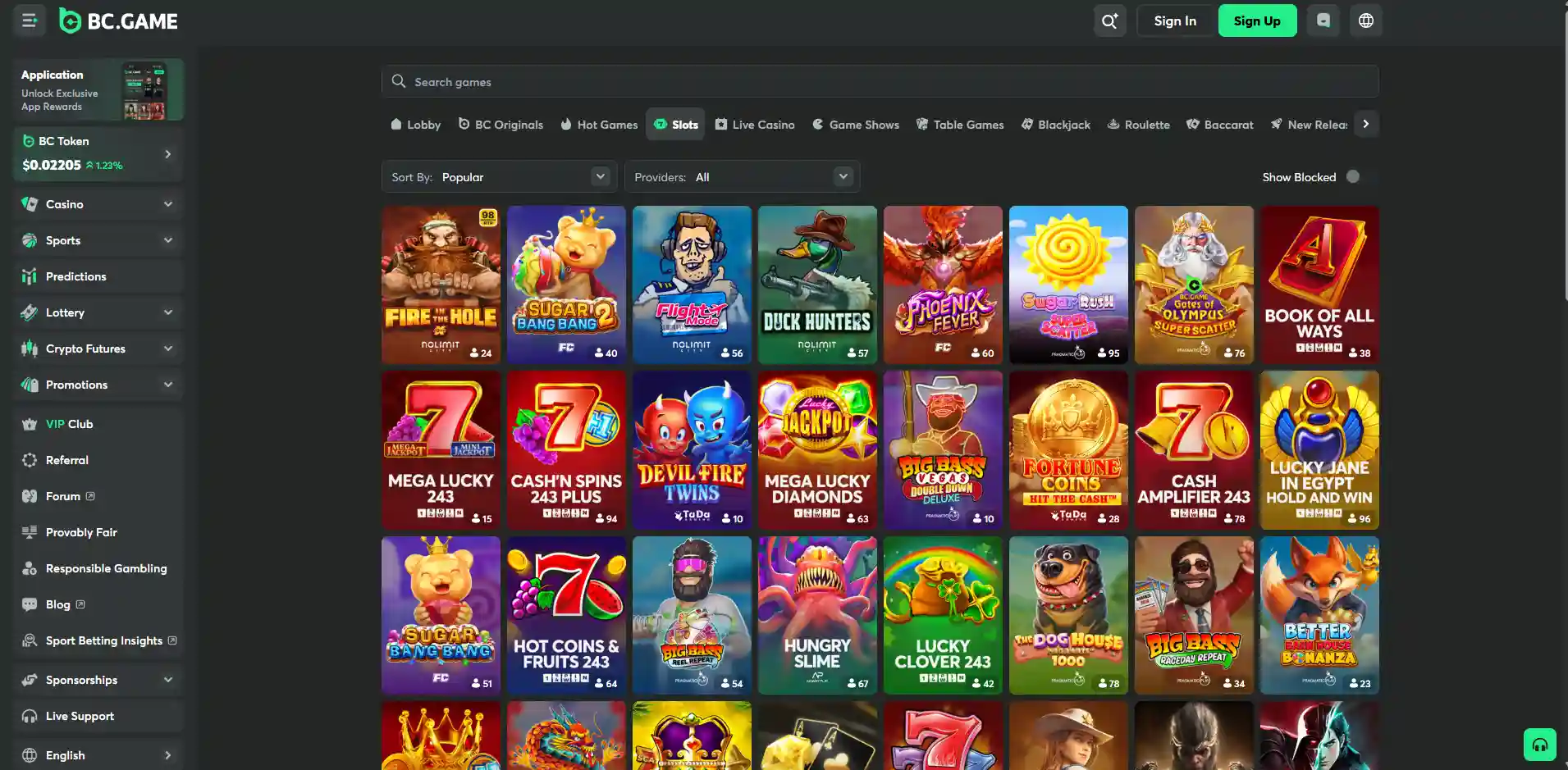Switch to the Live Casino tab

(755, 125)
